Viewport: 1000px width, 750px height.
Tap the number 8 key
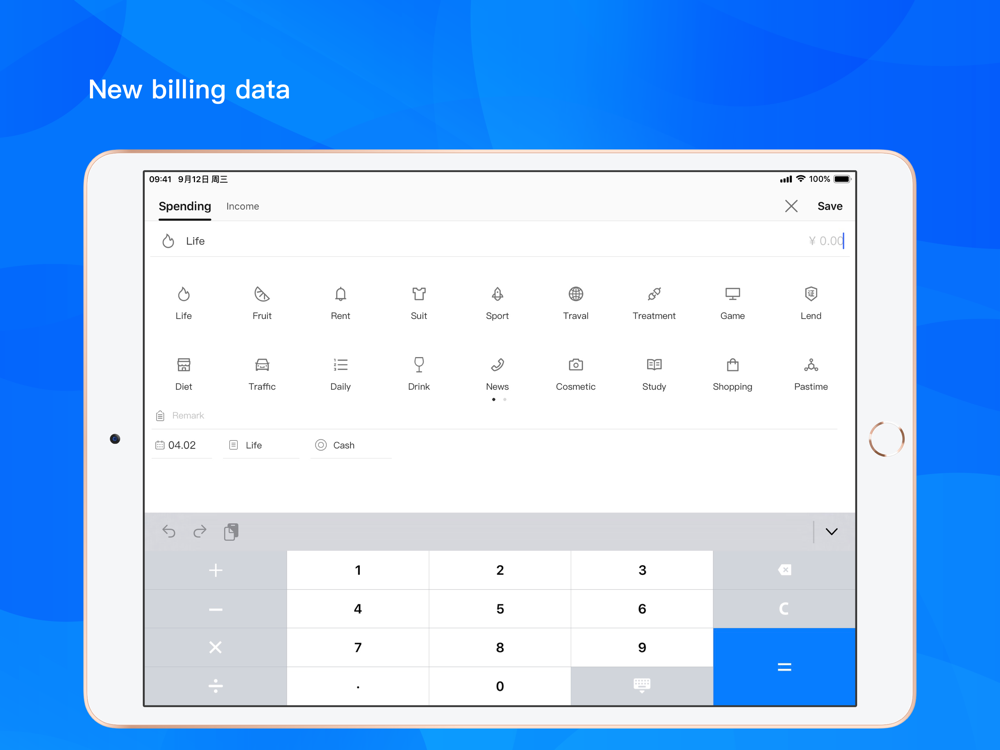pos(500,647)
